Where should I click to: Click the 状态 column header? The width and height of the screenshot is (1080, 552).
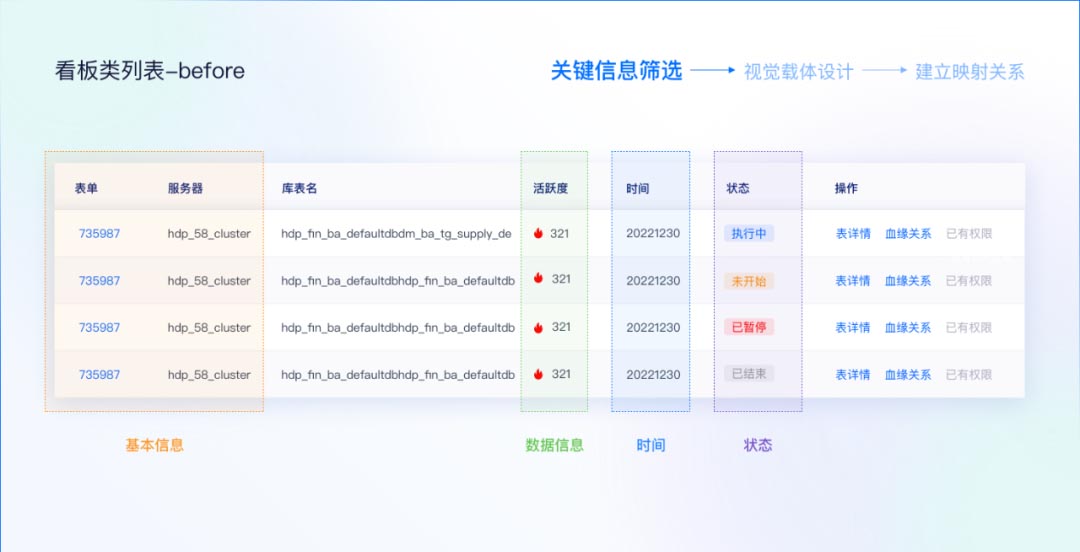(x=738, y=188)
